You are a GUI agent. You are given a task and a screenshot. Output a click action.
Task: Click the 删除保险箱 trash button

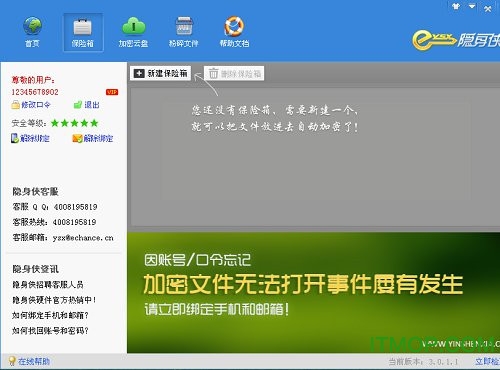coord(234,73)
